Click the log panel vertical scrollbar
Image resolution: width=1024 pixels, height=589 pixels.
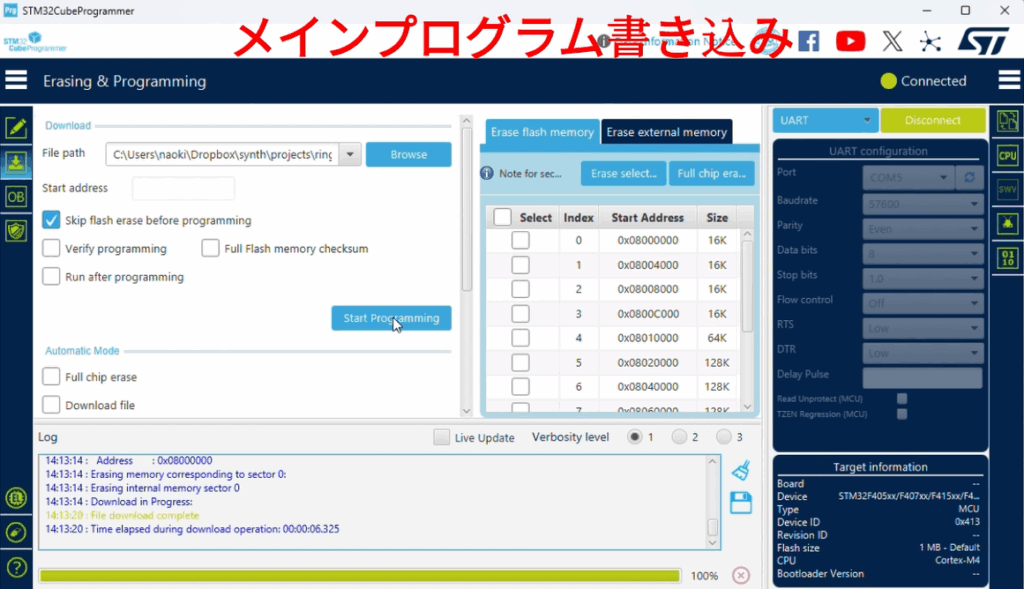click(712, 501)
